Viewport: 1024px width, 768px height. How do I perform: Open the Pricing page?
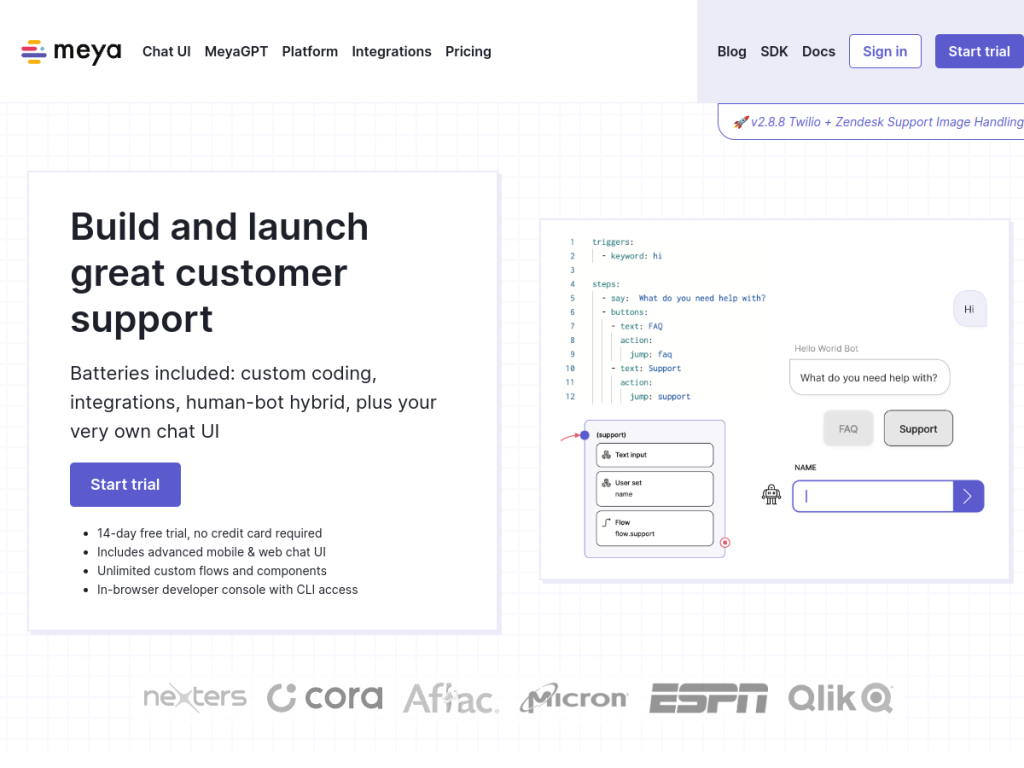(468, 52)
